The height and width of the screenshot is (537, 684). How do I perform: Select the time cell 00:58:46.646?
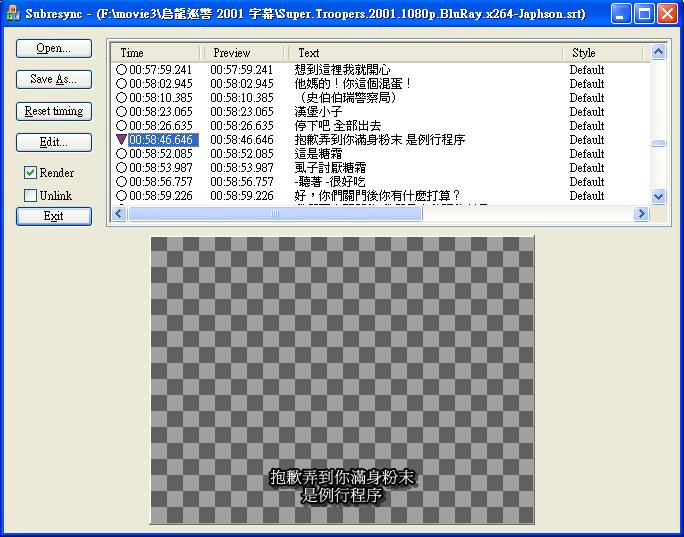tap(164, 140)
